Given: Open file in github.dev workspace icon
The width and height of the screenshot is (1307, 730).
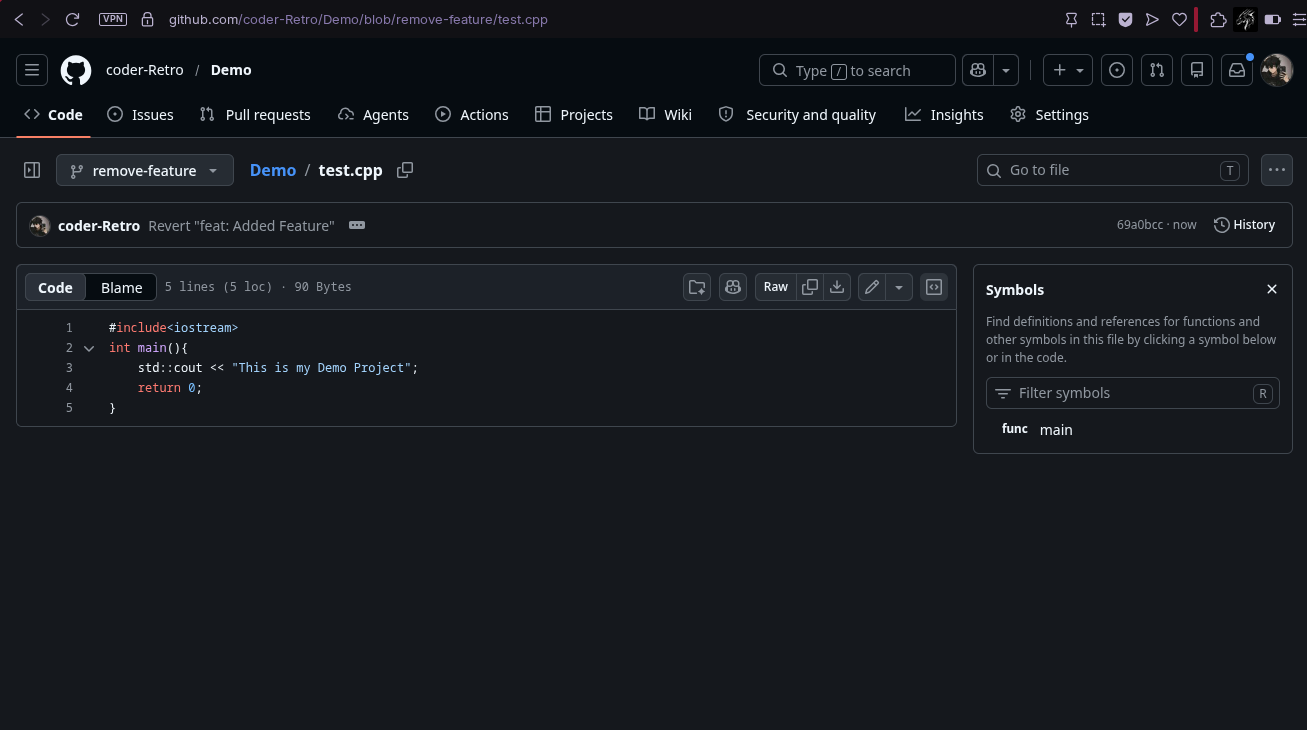Looking at the screenshot, I should [697, 287].
